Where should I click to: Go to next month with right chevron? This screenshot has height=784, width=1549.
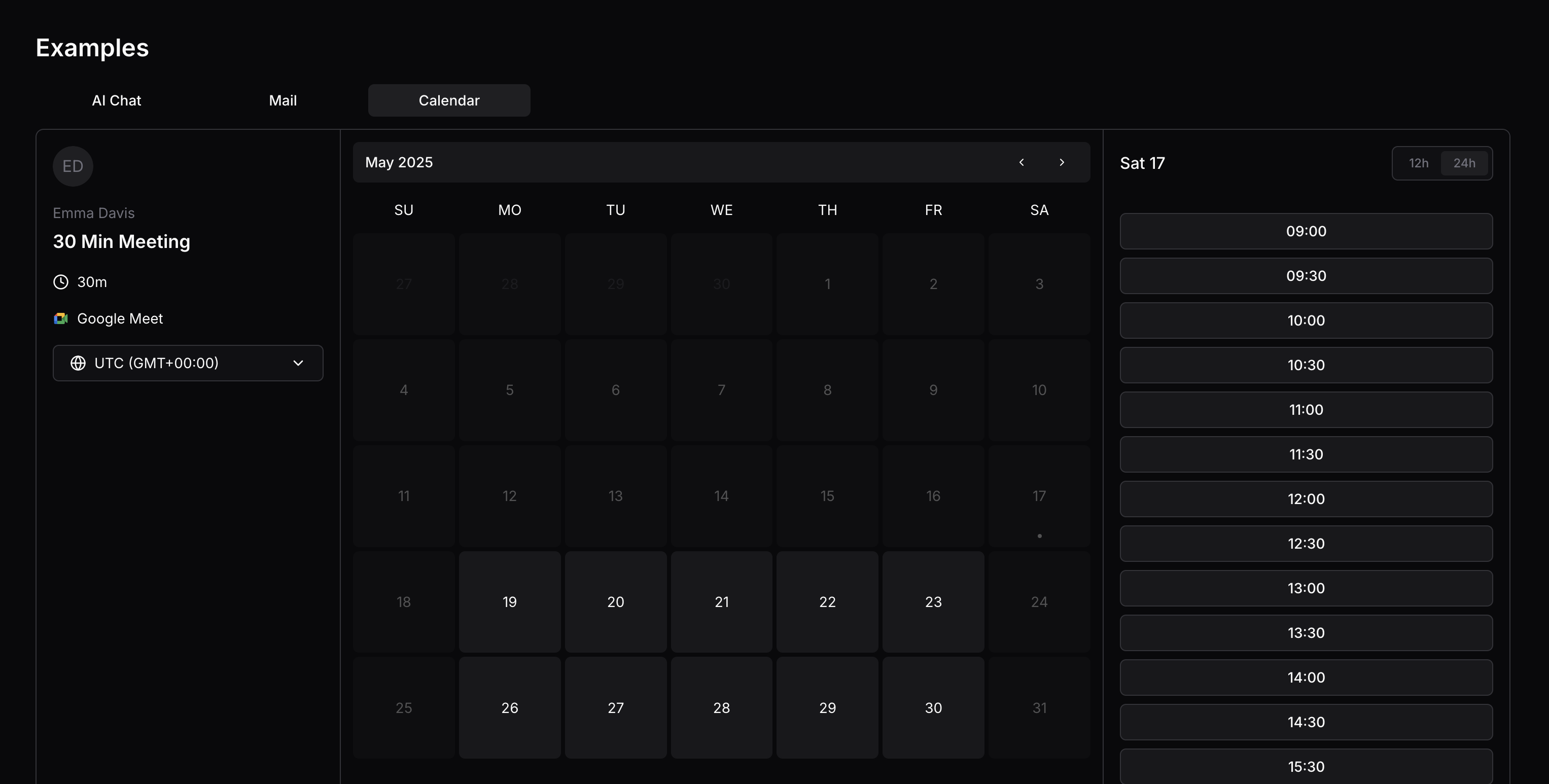[1062, 162]
